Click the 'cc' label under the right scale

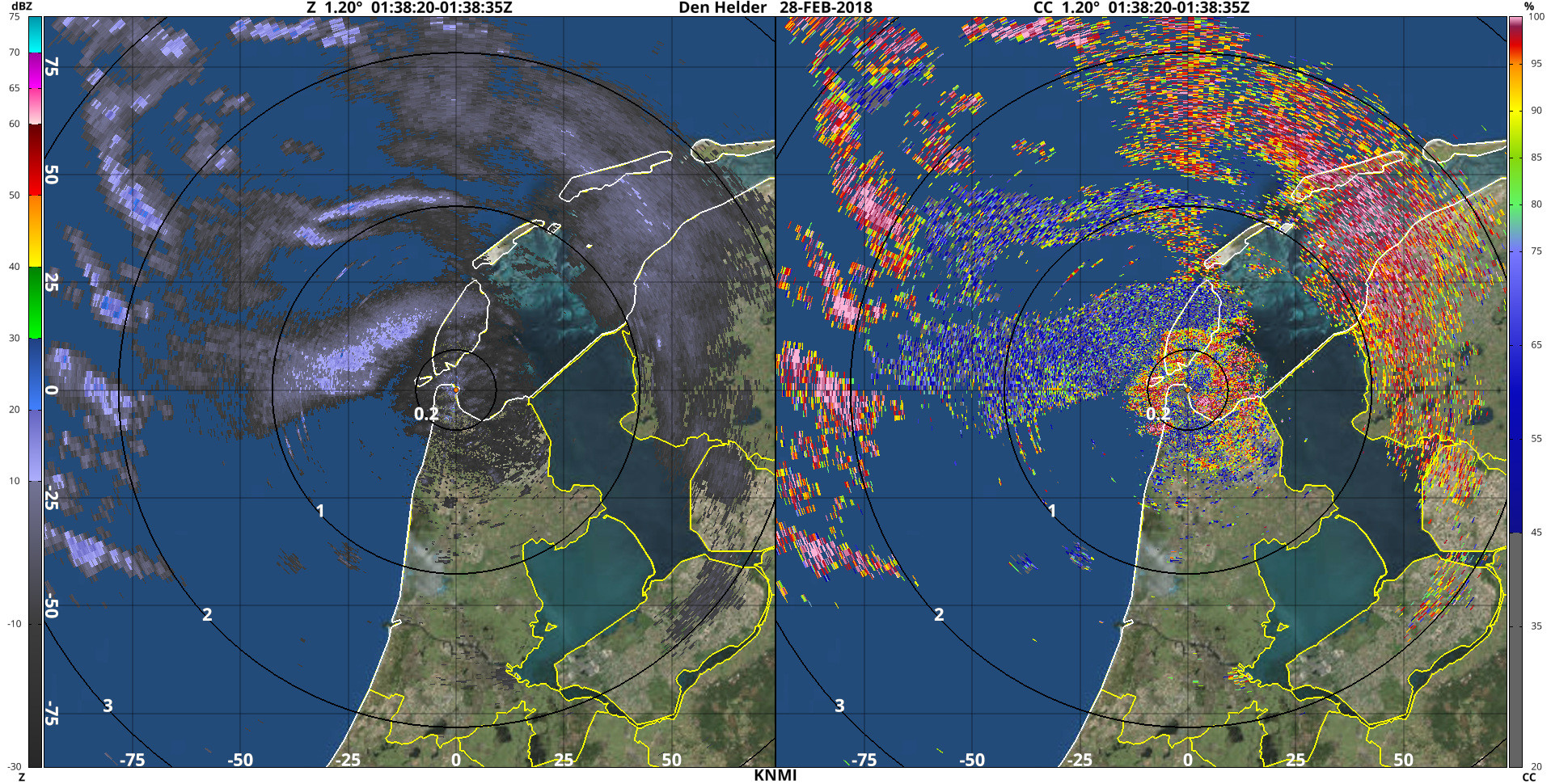pos(1529,777)
